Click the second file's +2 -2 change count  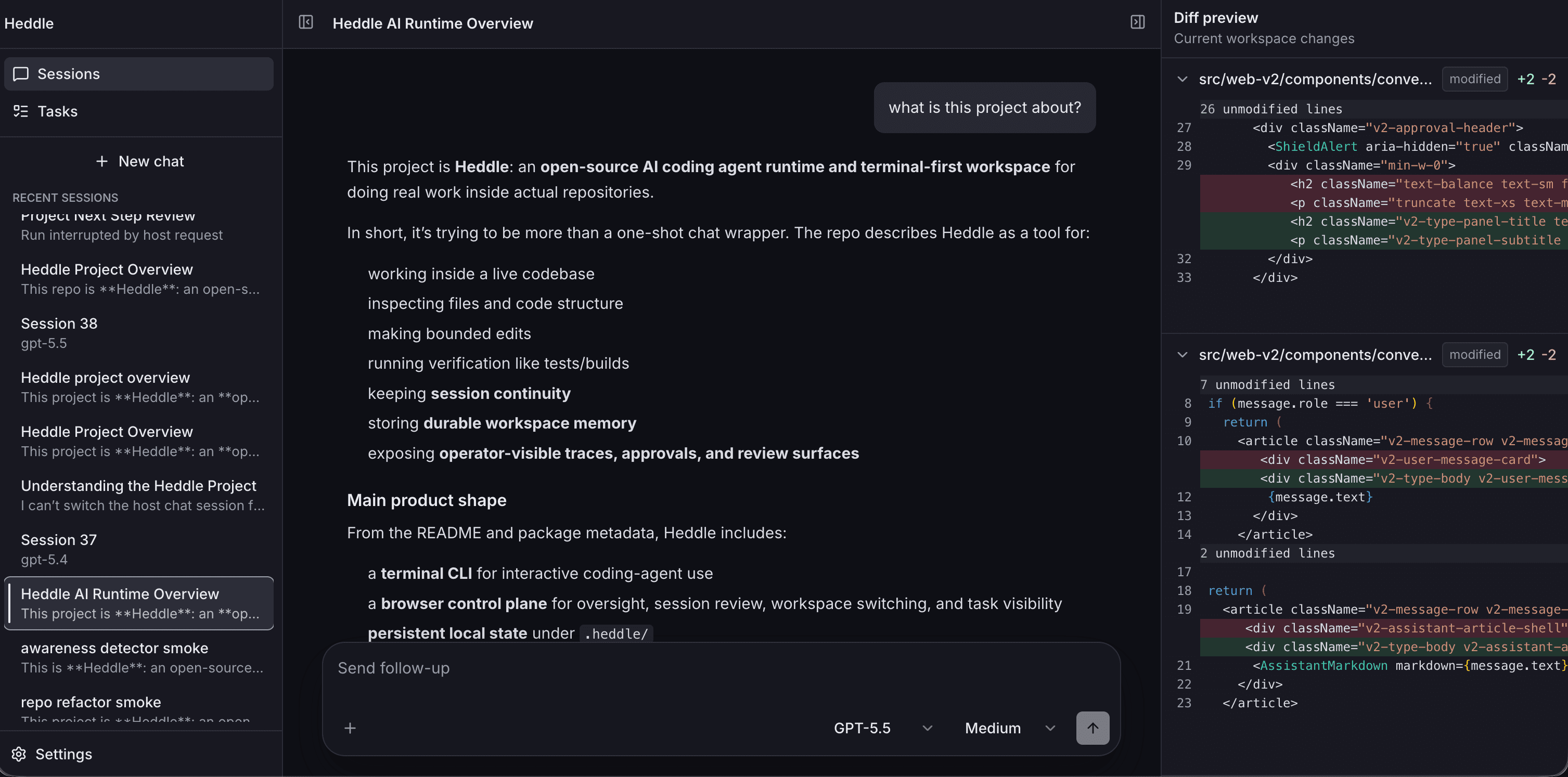point(1536,355)
